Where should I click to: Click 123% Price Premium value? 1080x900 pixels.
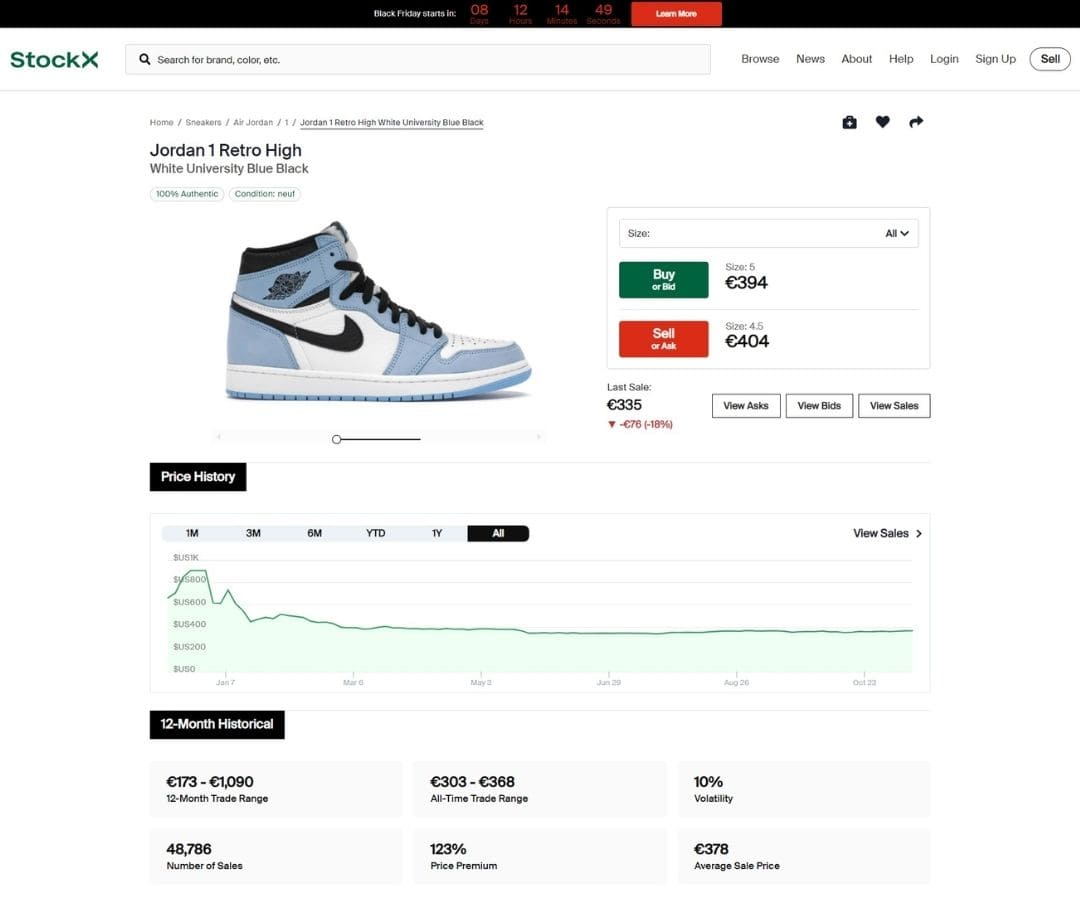448,849
